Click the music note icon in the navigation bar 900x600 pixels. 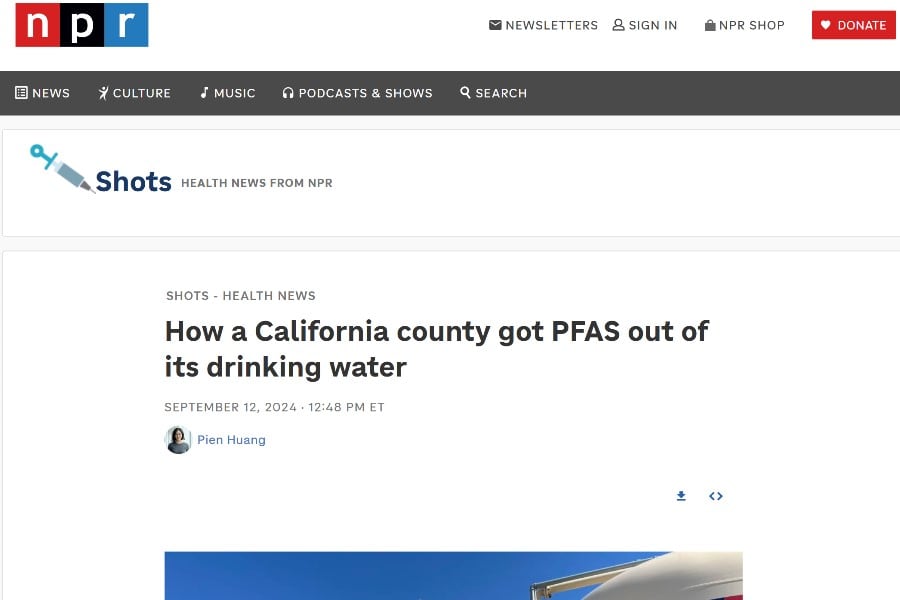pyautogui.click(x=204, y=93)
